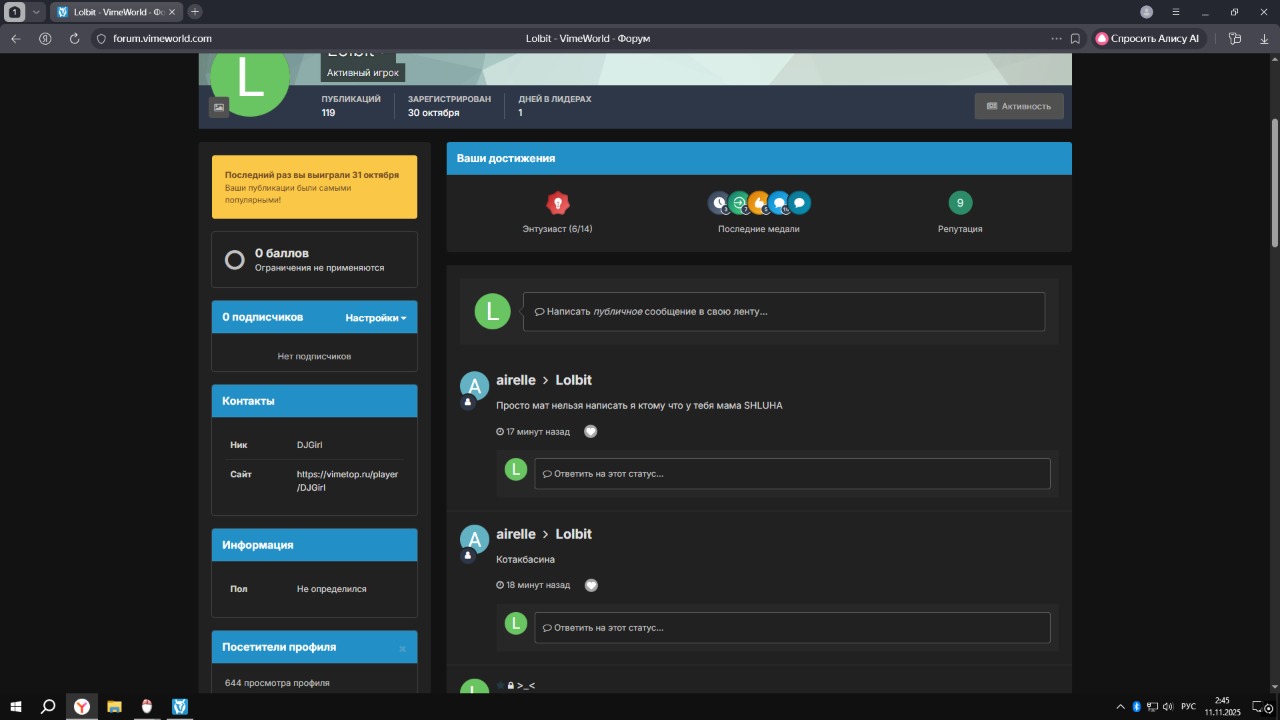Close the Посетители профиля block
This screenshot has height=720, width=1280.
pos(402,649)
